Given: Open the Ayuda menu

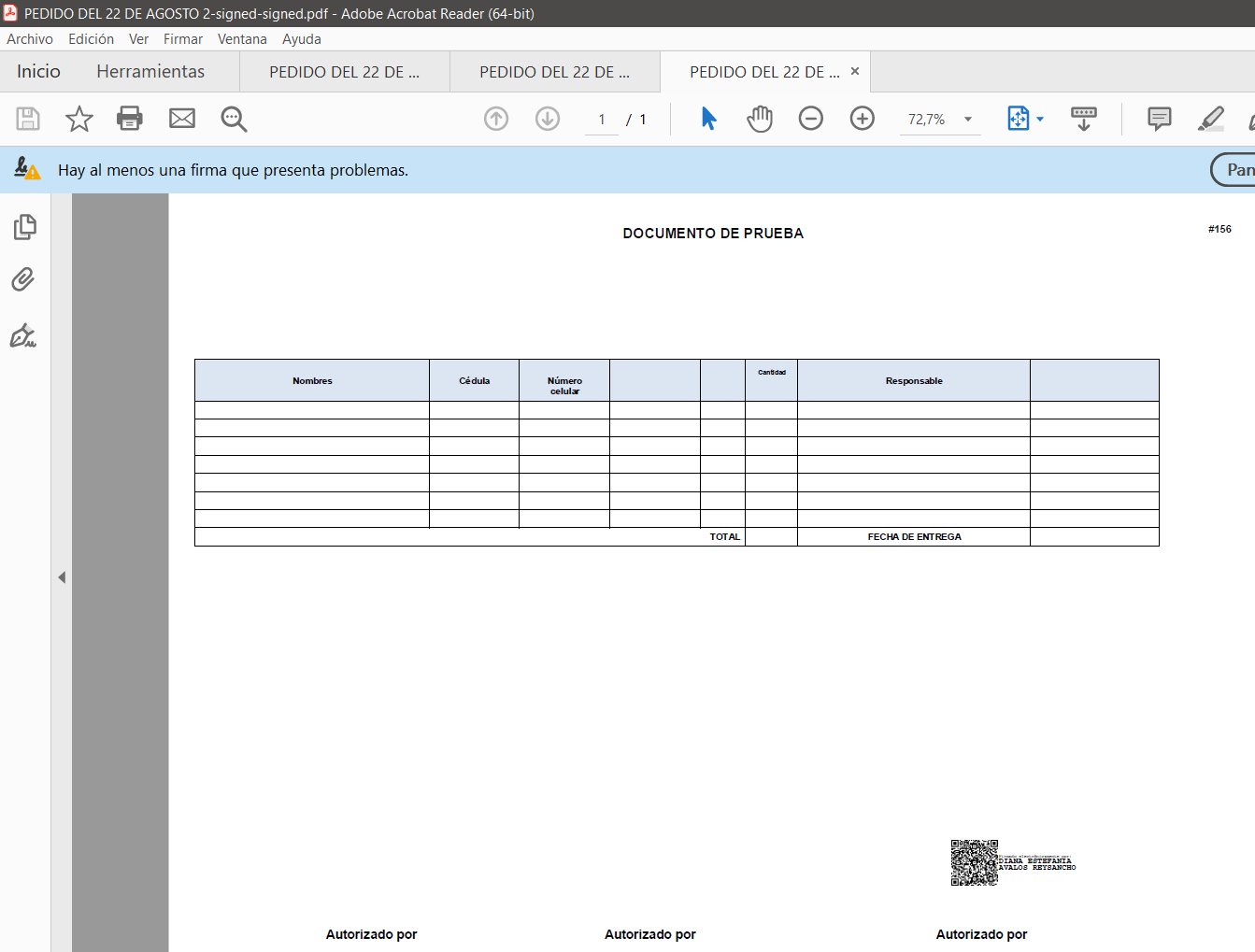Looking at the screenshot, I should click(302, 39).
